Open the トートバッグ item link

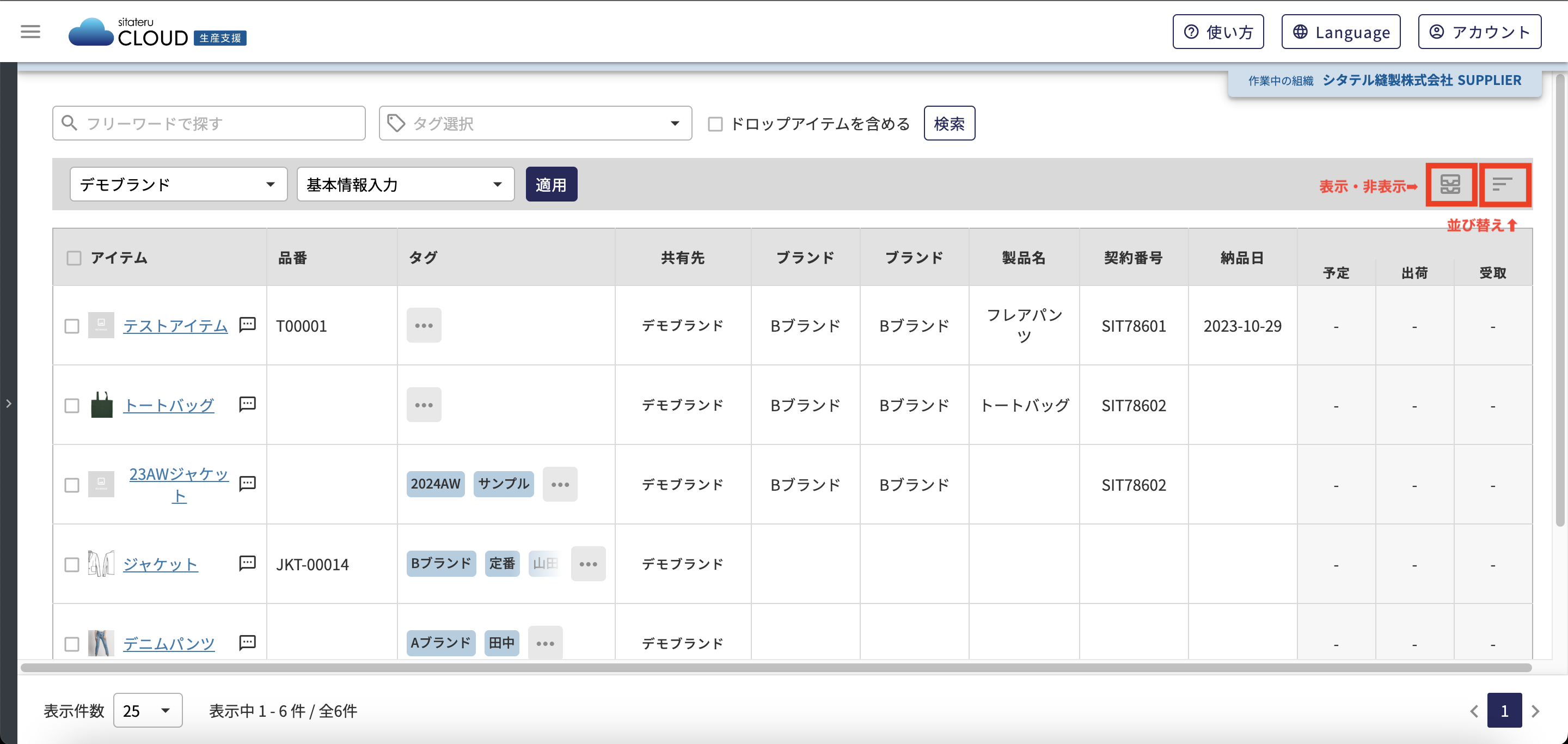[169, 405]
